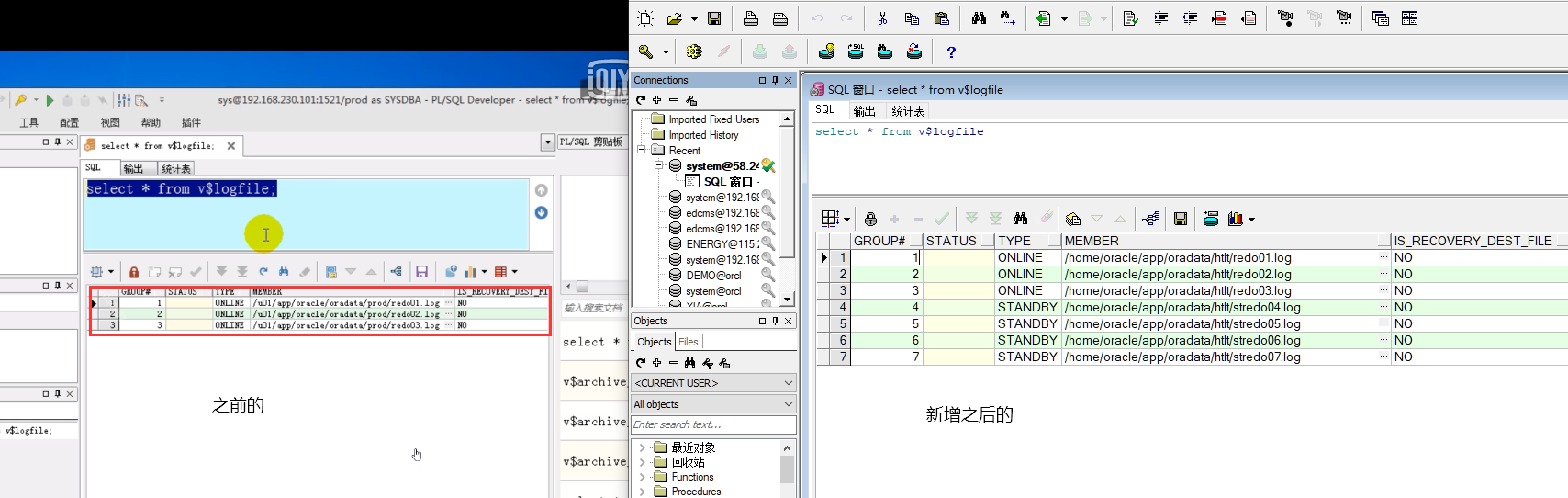The width and height of the screenshot is (1568, 498).
Task: Click Add connection plus icon in Connections panel
Action: 657,100
